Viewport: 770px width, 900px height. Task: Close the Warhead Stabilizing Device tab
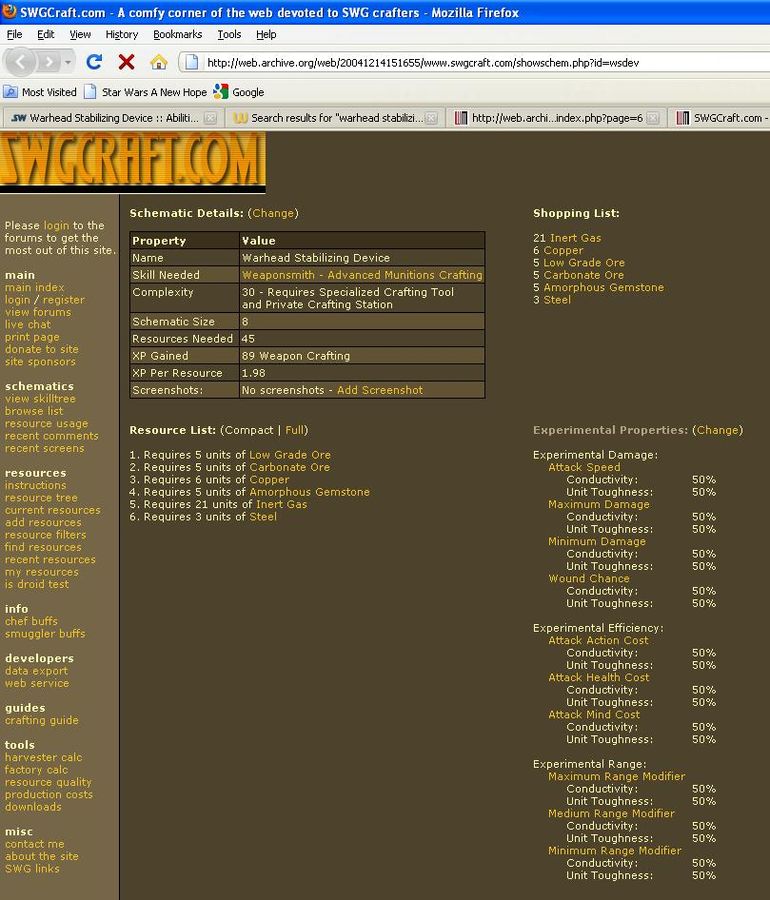(x=210, y=118)
